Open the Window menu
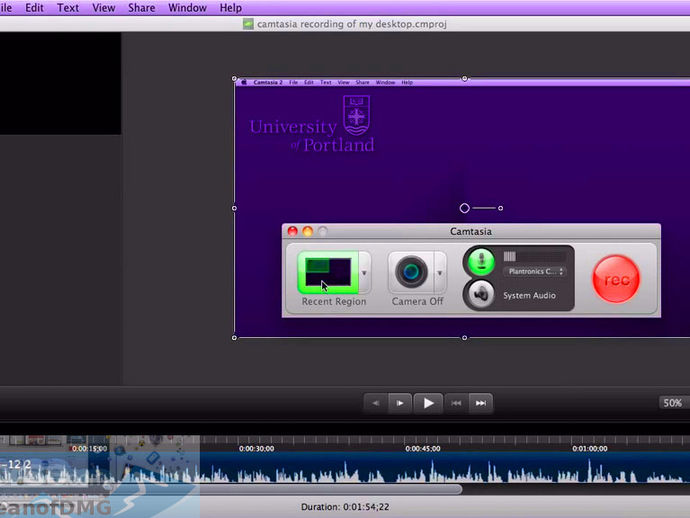Viewport: 690px width, 518px height. (x=187, y=7)
